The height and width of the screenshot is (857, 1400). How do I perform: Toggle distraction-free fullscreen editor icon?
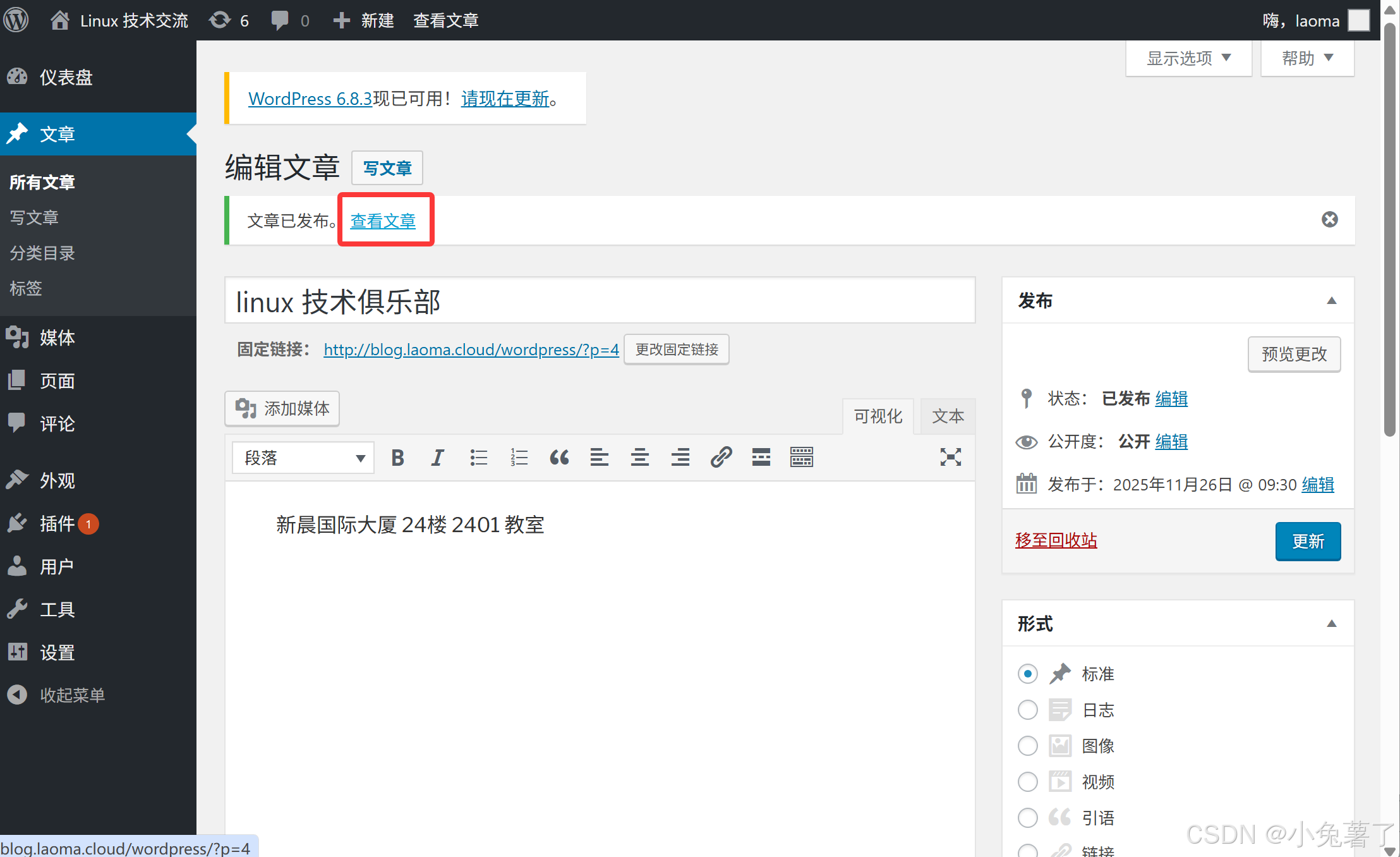pyautogui.click(x=950, y=458)
